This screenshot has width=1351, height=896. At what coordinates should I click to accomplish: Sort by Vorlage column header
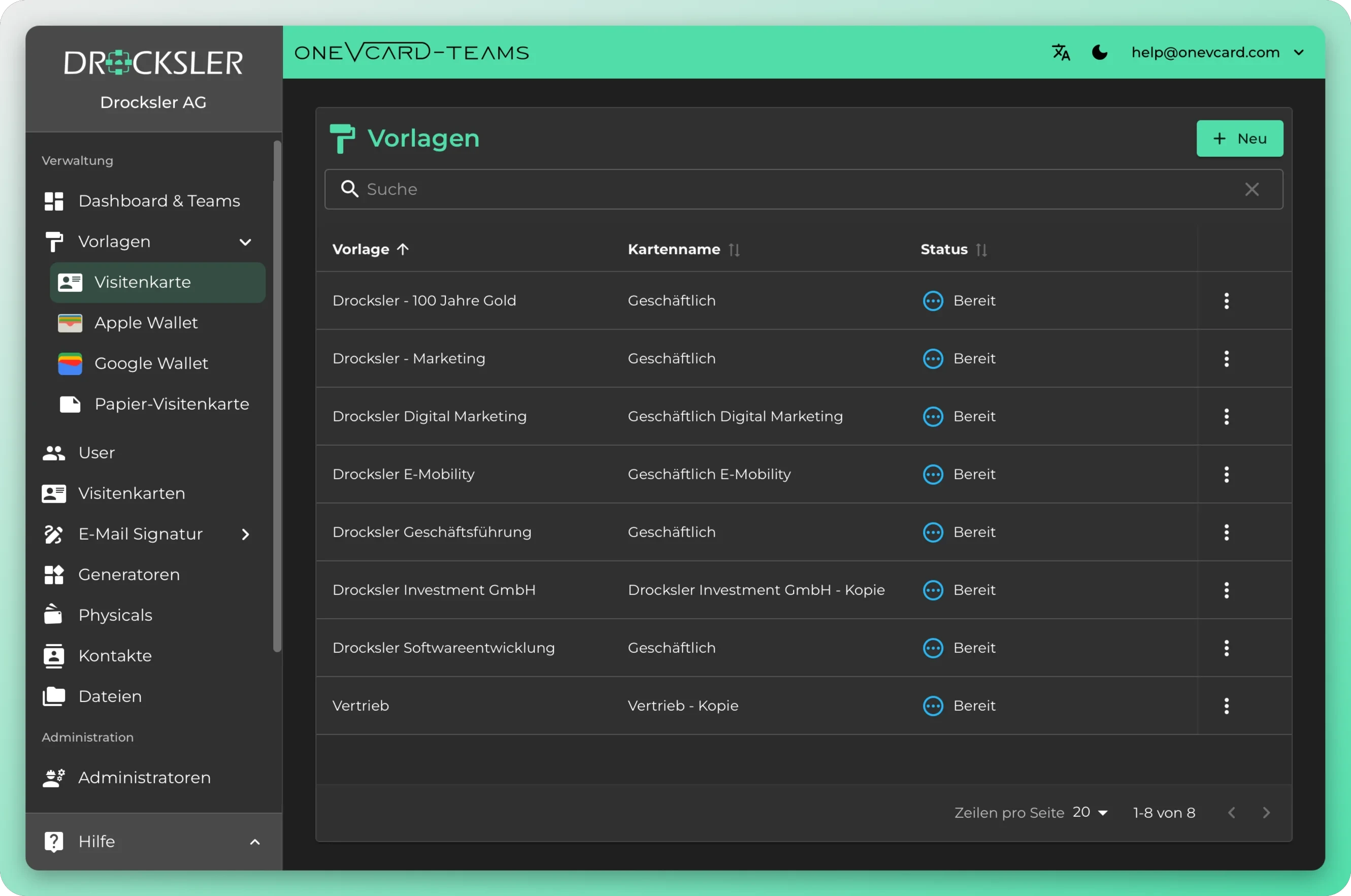click(370, 249)
